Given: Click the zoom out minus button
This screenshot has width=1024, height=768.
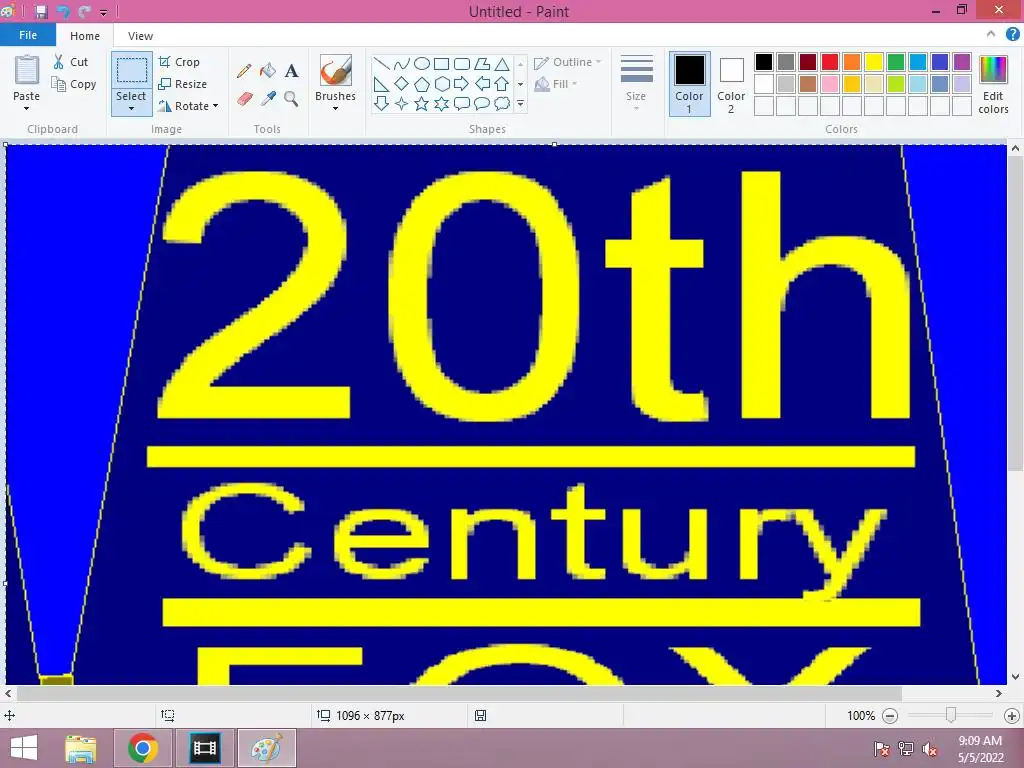Looking at the screenshot, I should pyautogui.click(x=890, y=716).
